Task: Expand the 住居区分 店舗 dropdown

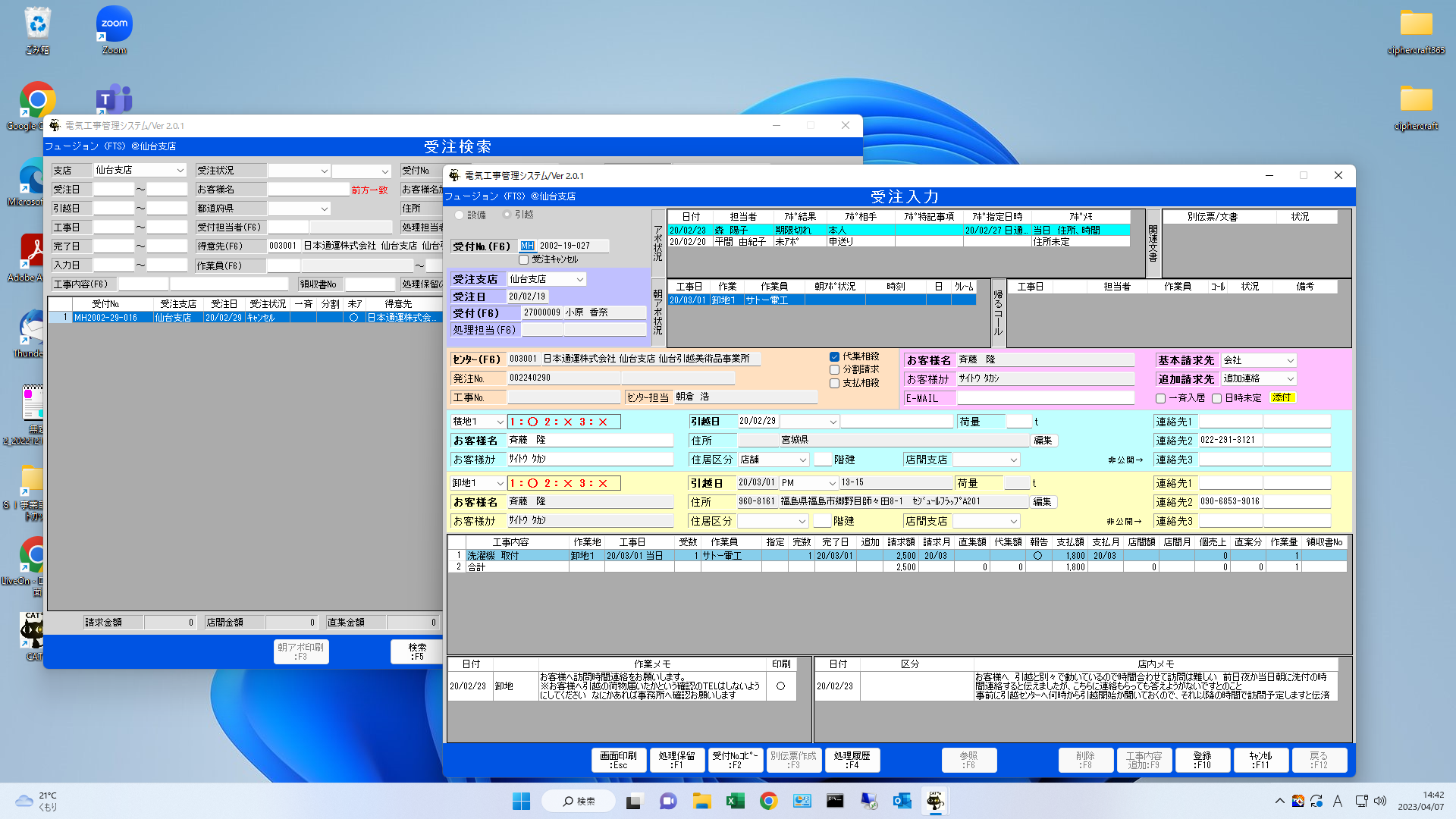Action: 802,460
